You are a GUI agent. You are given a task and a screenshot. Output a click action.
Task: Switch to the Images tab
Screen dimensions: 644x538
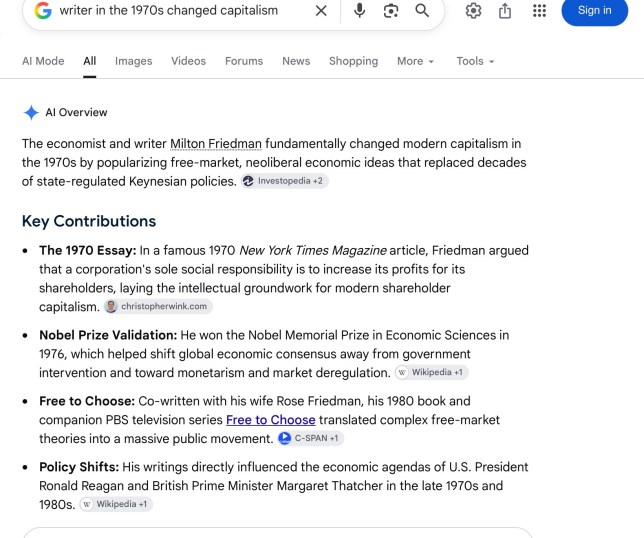tap(133, 61)
